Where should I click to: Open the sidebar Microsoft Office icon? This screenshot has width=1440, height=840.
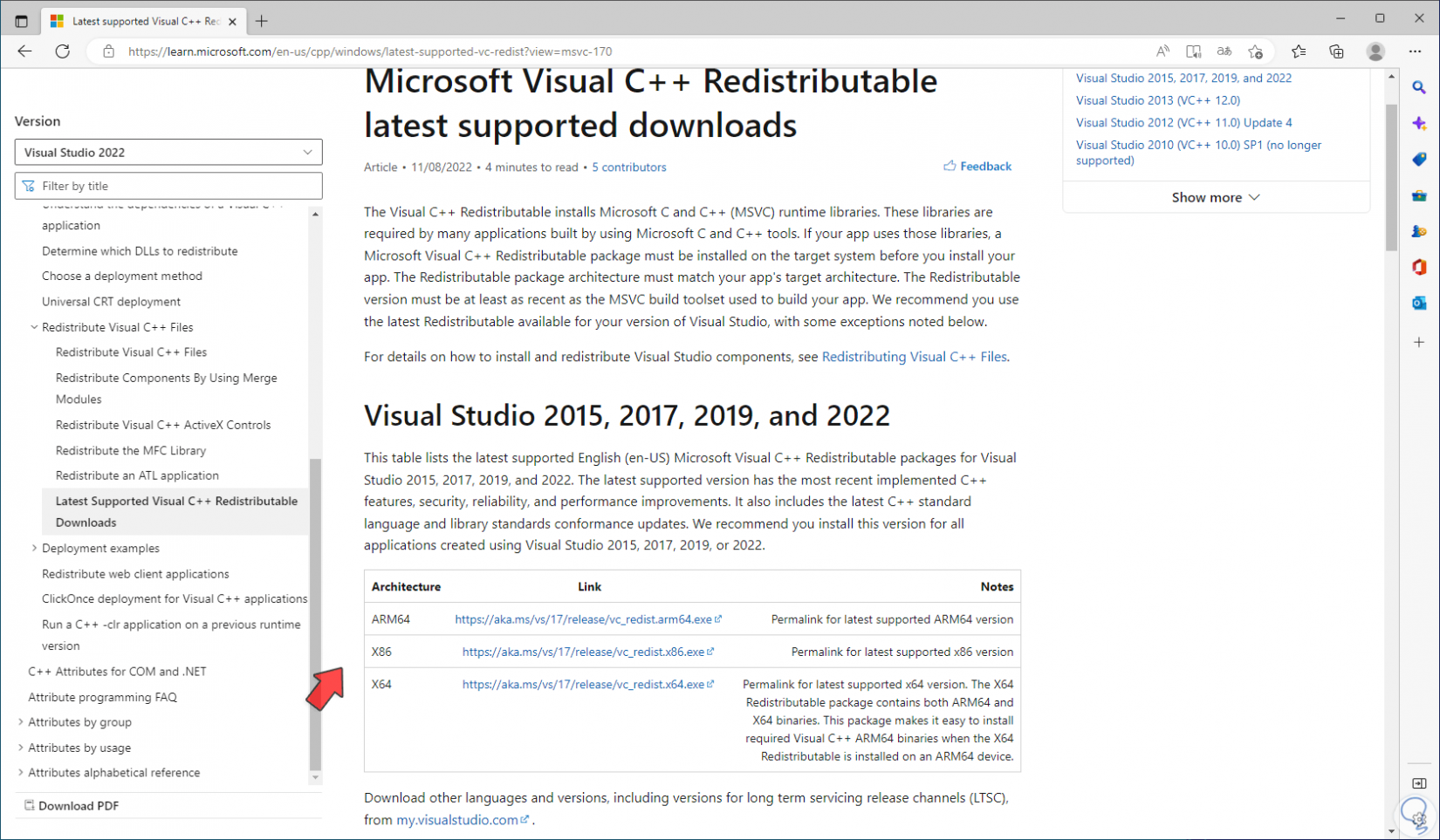1419,267
